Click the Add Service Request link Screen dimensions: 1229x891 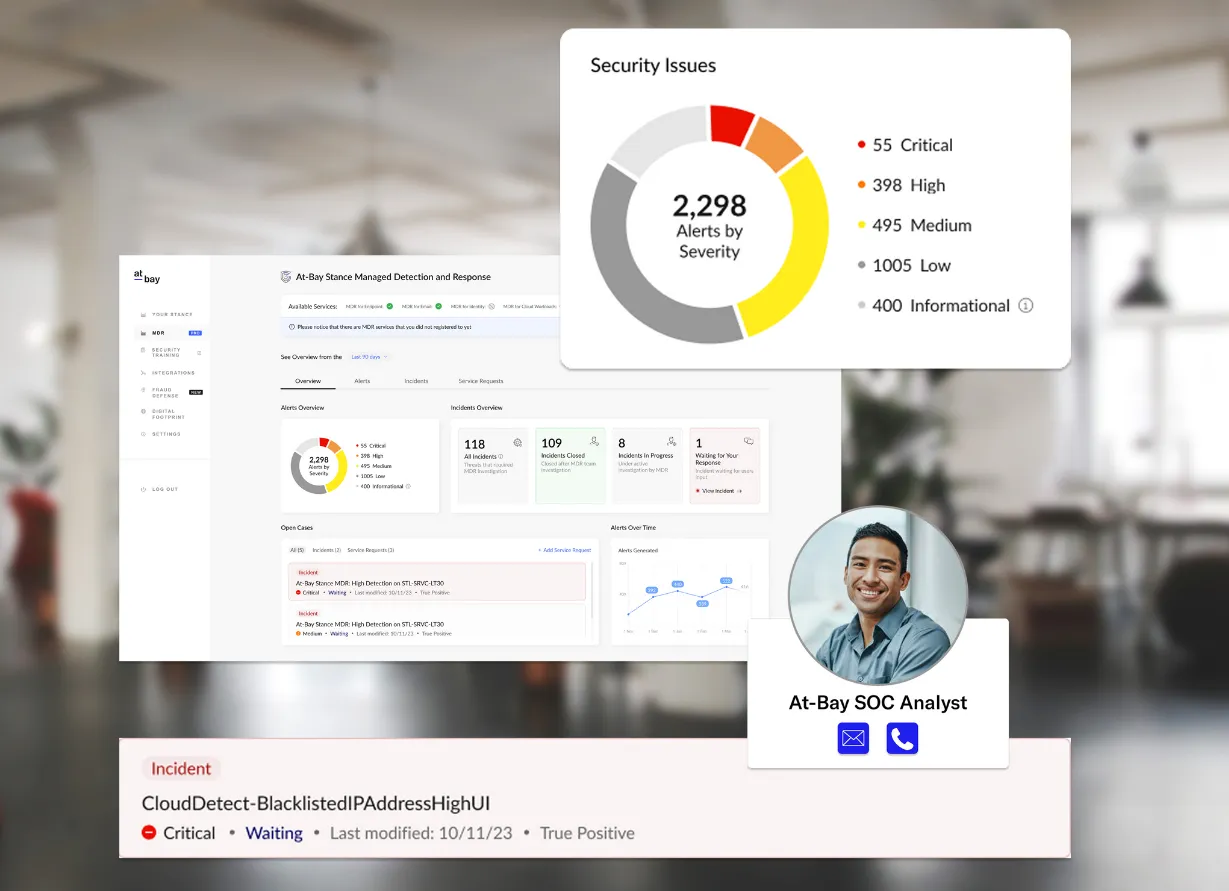pos(564,550)
